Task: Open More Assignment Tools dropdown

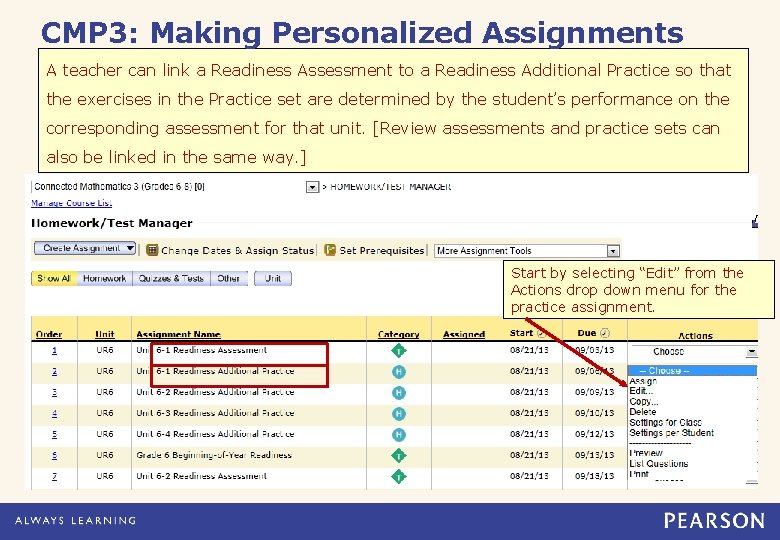Action: [527, 251]
